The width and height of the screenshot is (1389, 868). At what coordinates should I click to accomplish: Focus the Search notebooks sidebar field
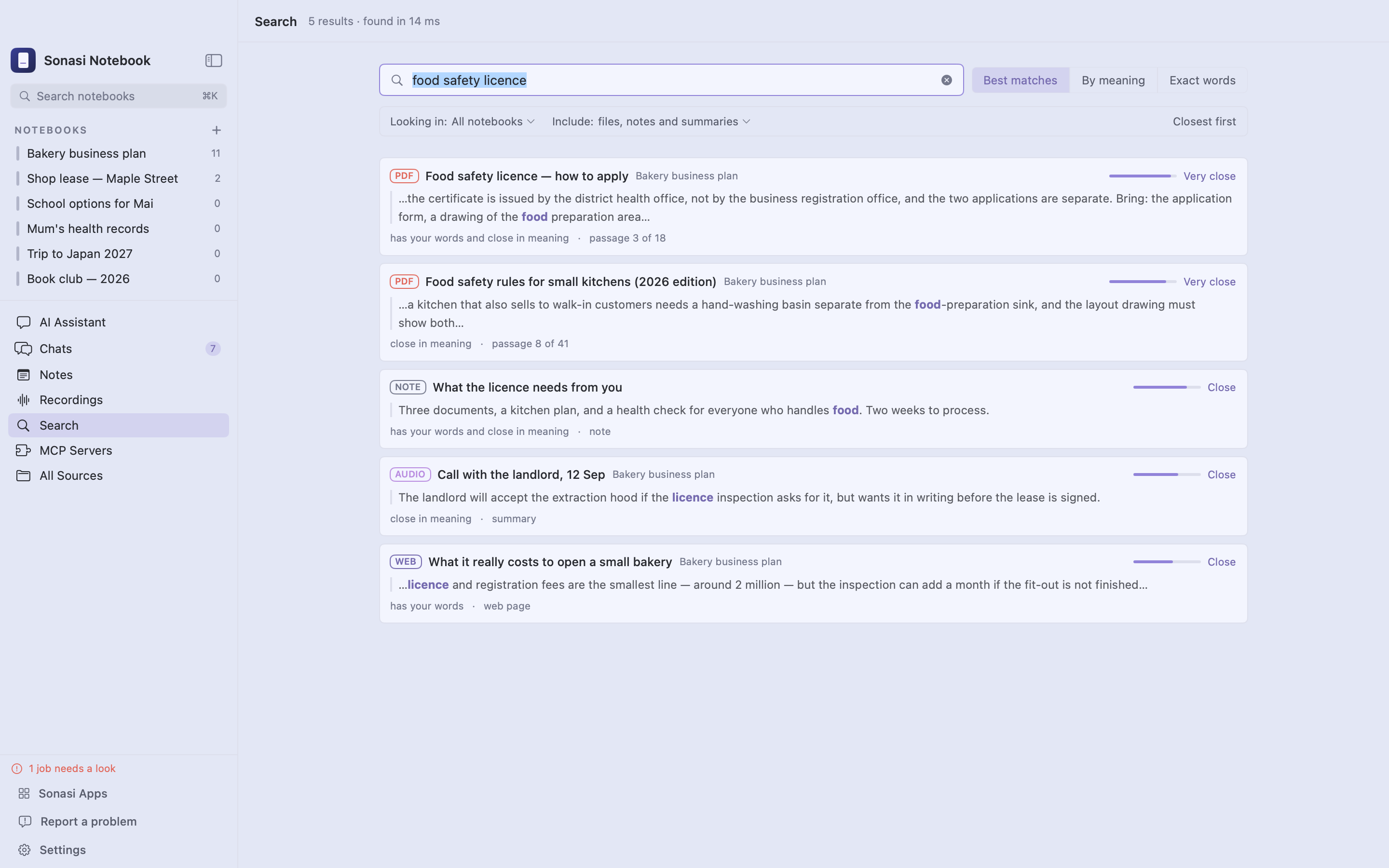point(118,96)
